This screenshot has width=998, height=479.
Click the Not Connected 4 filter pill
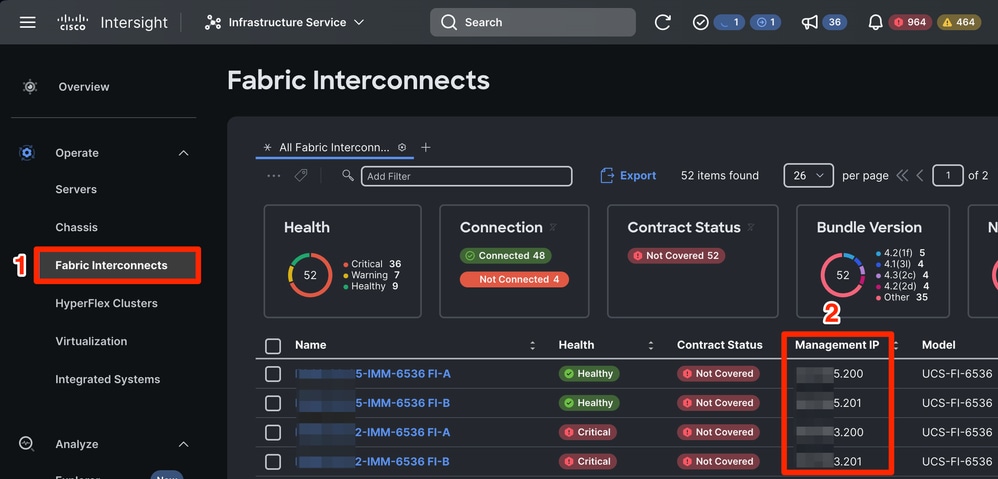tap(514, 279)
